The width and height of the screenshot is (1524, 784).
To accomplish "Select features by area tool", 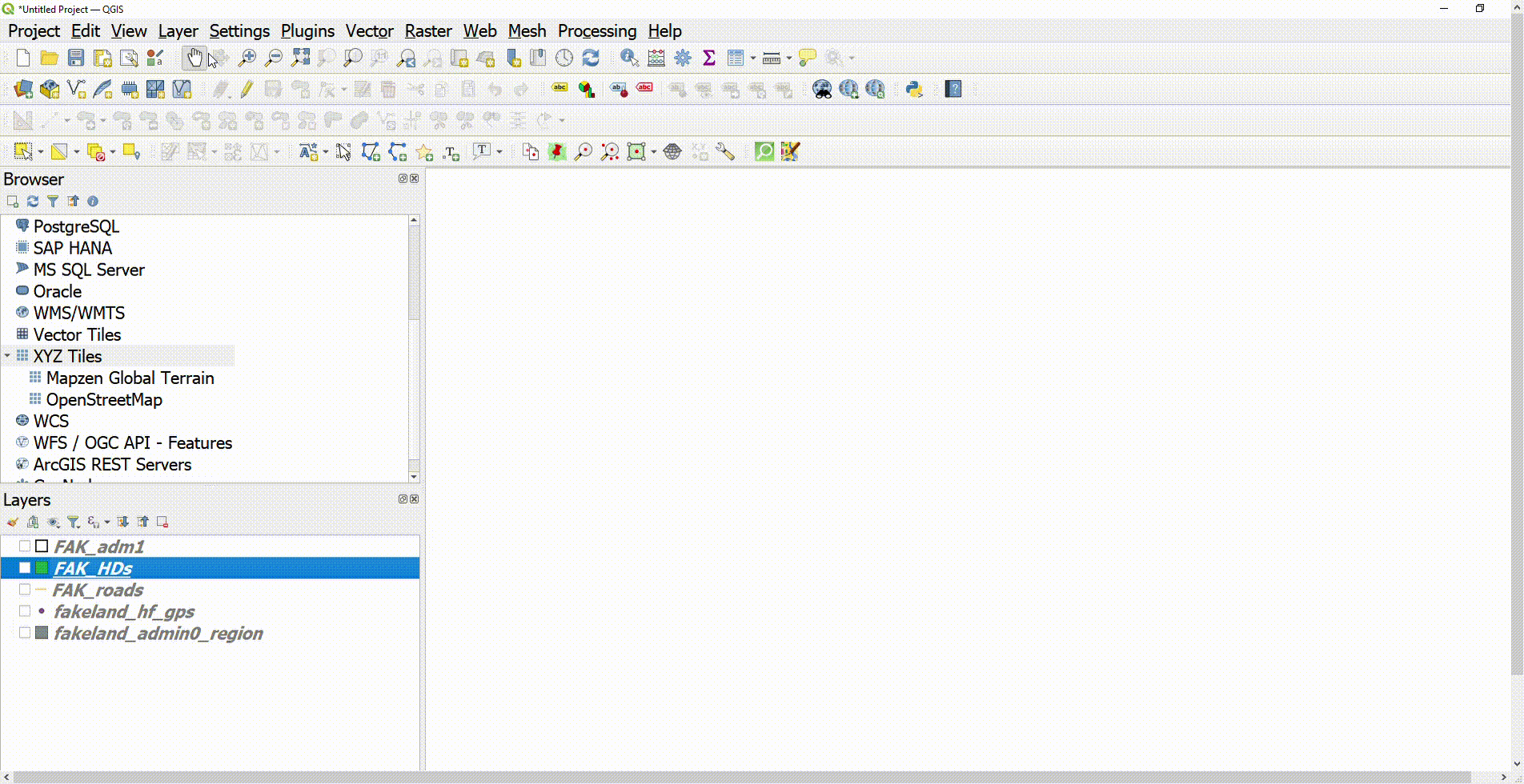I will tap(23, 151).
